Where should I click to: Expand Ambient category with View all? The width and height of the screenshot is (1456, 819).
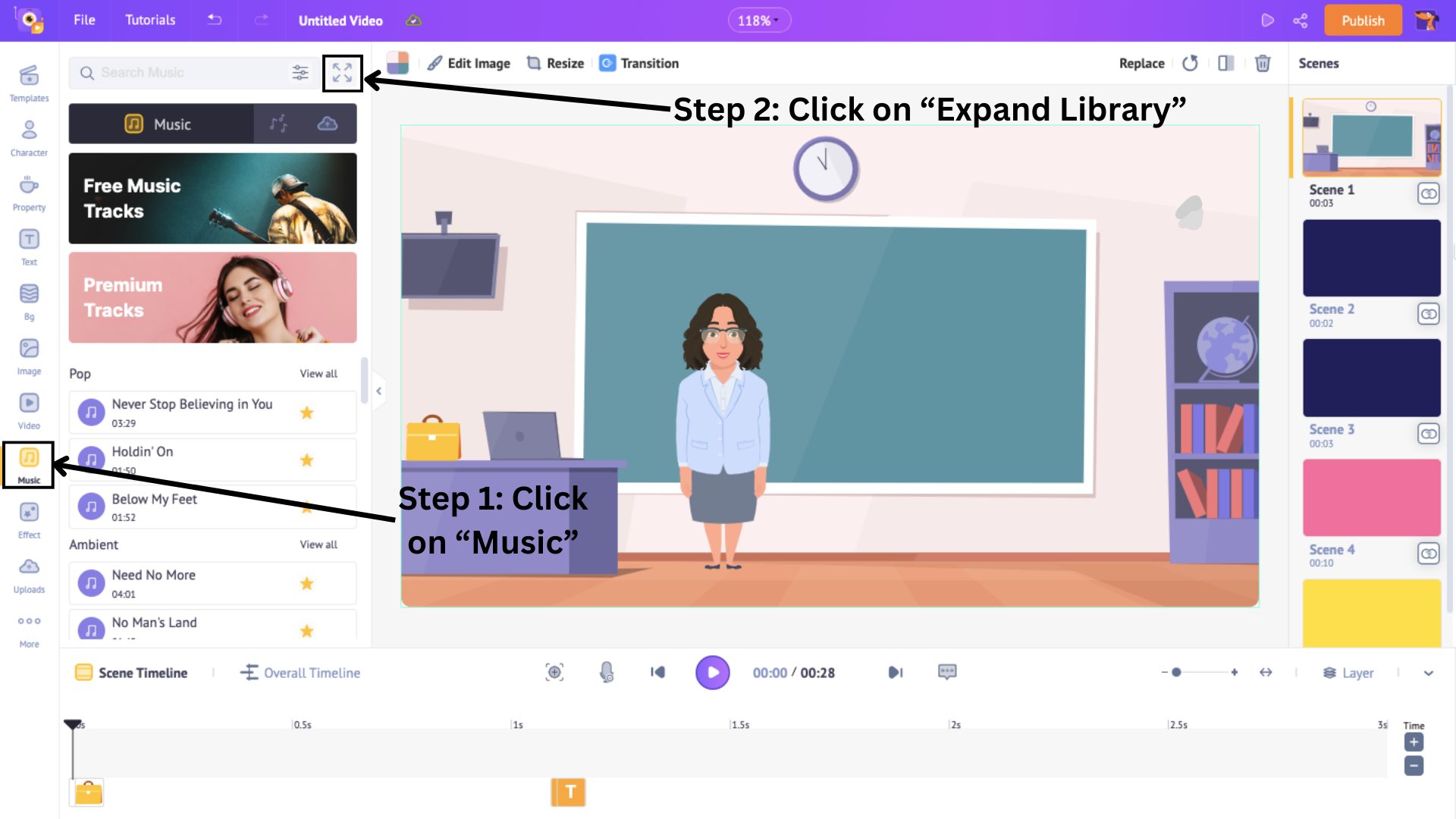pos(318,544)
